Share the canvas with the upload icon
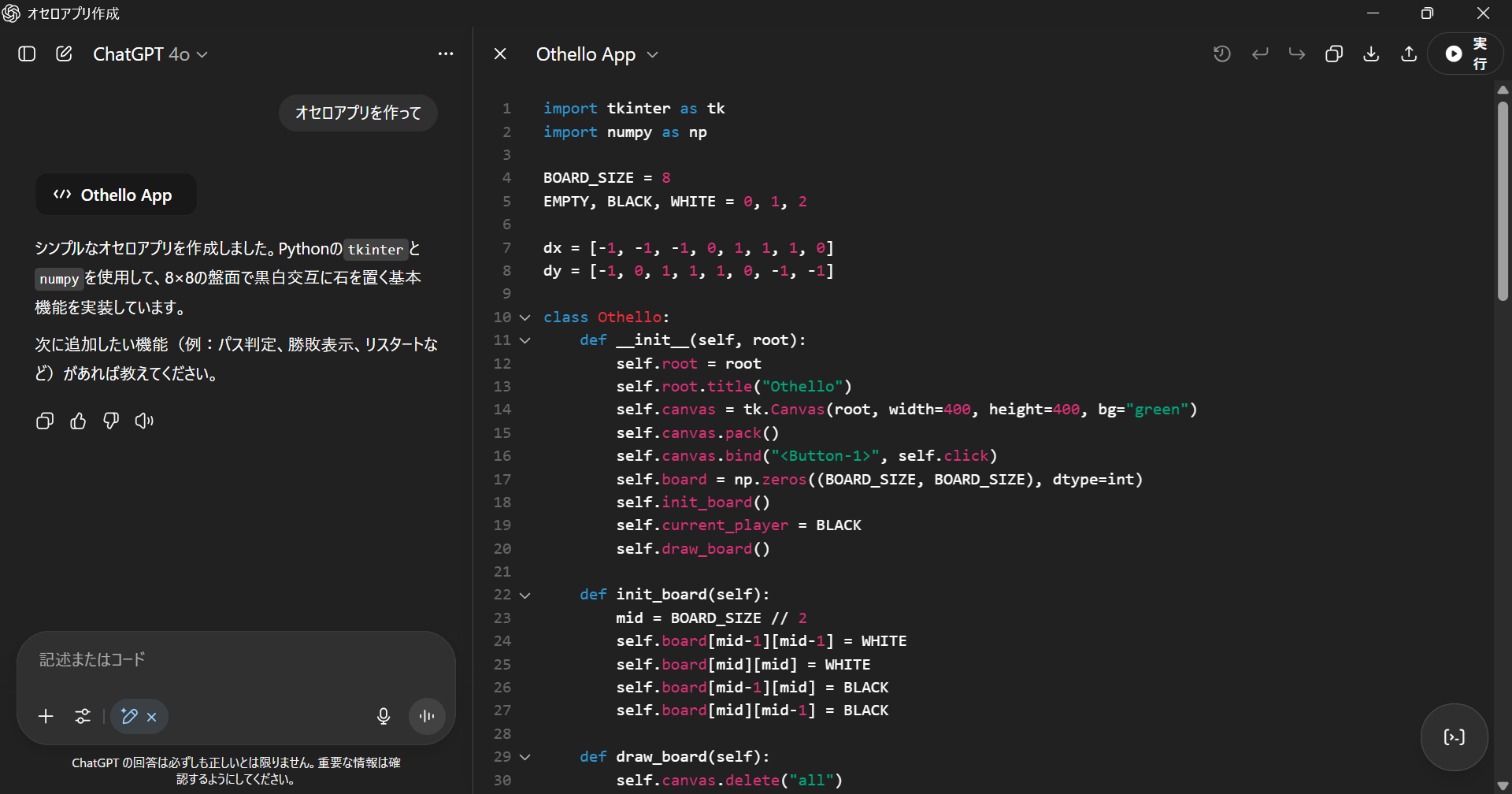This screenshot has width=1512, height=794. click(1409, 54)
